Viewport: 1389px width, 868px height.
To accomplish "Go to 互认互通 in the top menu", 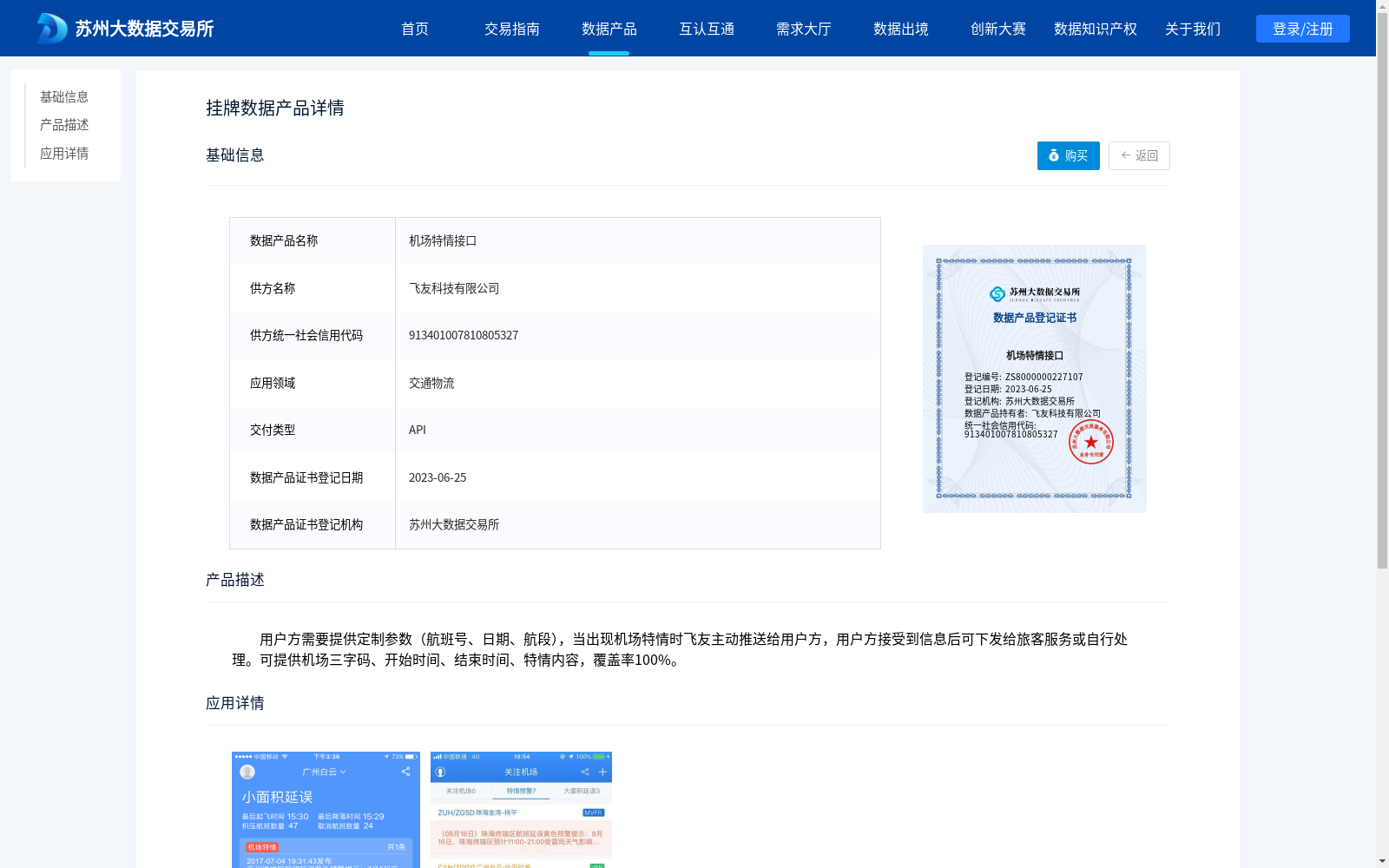I will click(x=707, y=29).
